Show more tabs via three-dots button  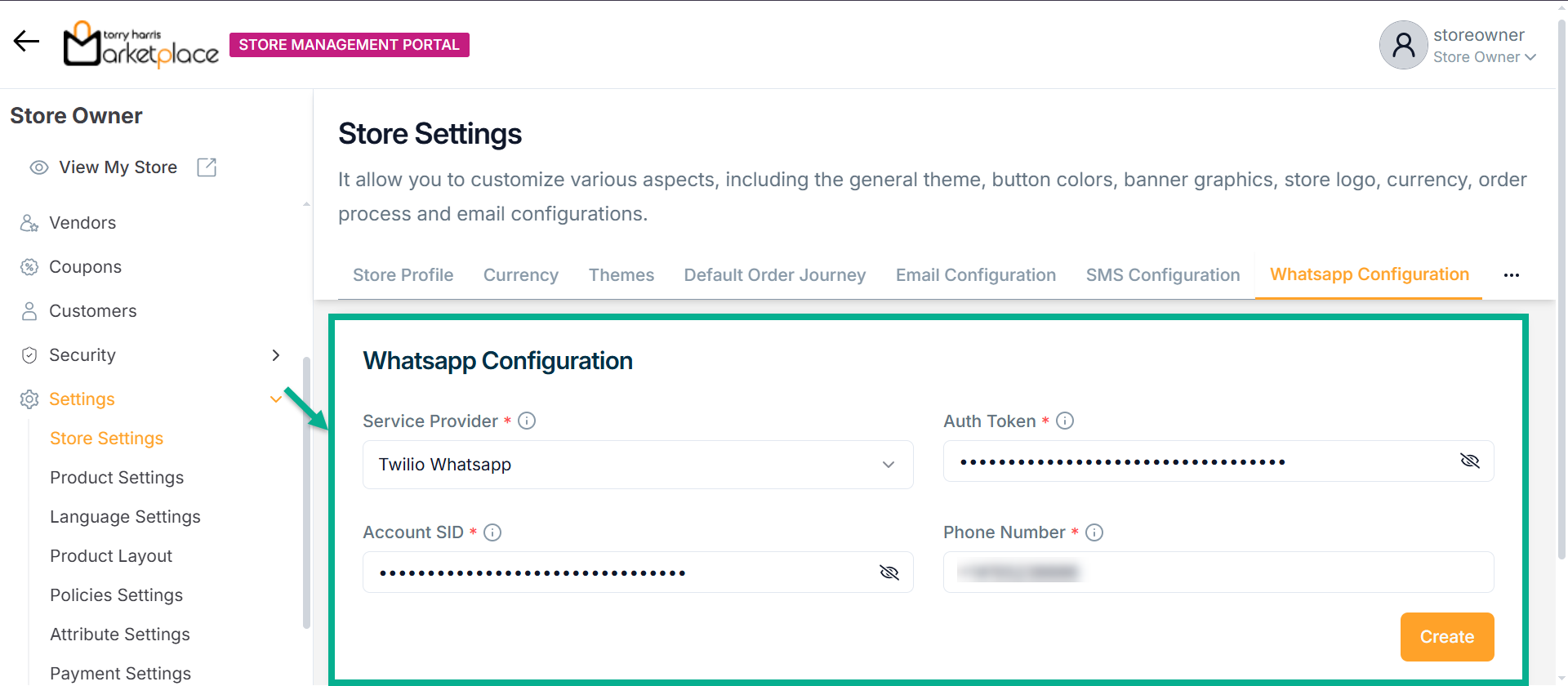coord(1511,275)
